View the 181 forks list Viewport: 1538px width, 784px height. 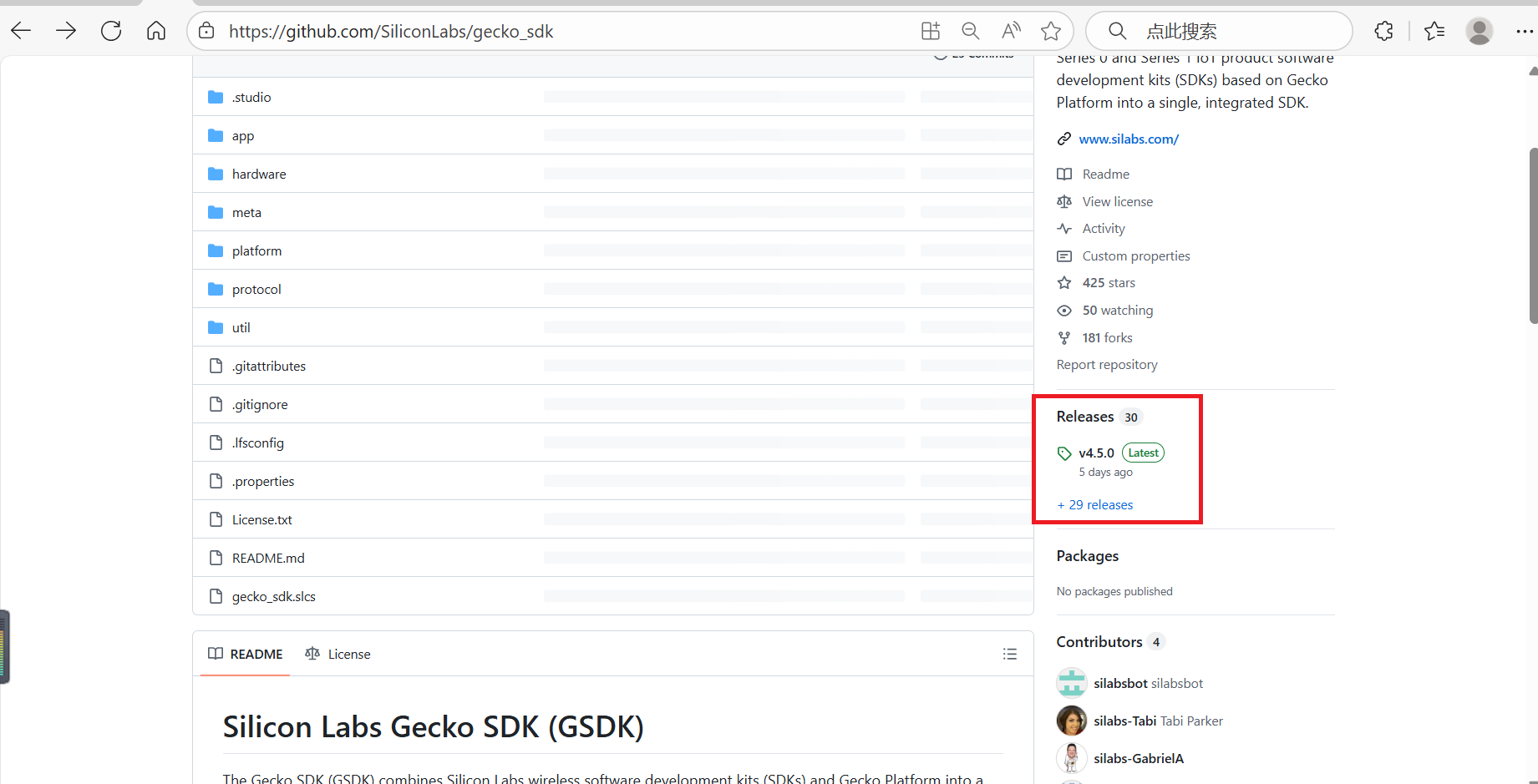tap(1108, 337)
